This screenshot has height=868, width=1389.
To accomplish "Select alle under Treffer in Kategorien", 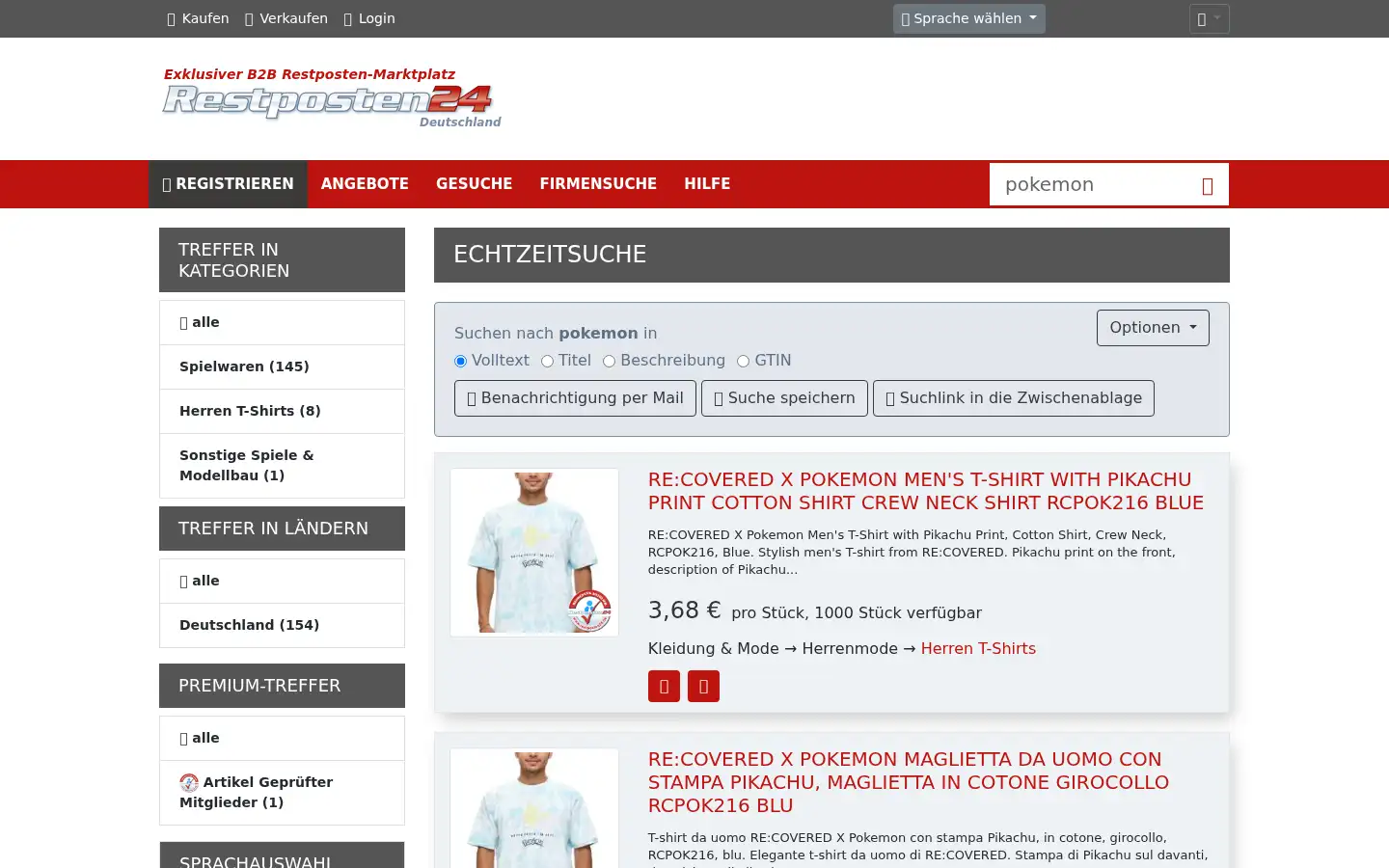I will coord(282,322).
